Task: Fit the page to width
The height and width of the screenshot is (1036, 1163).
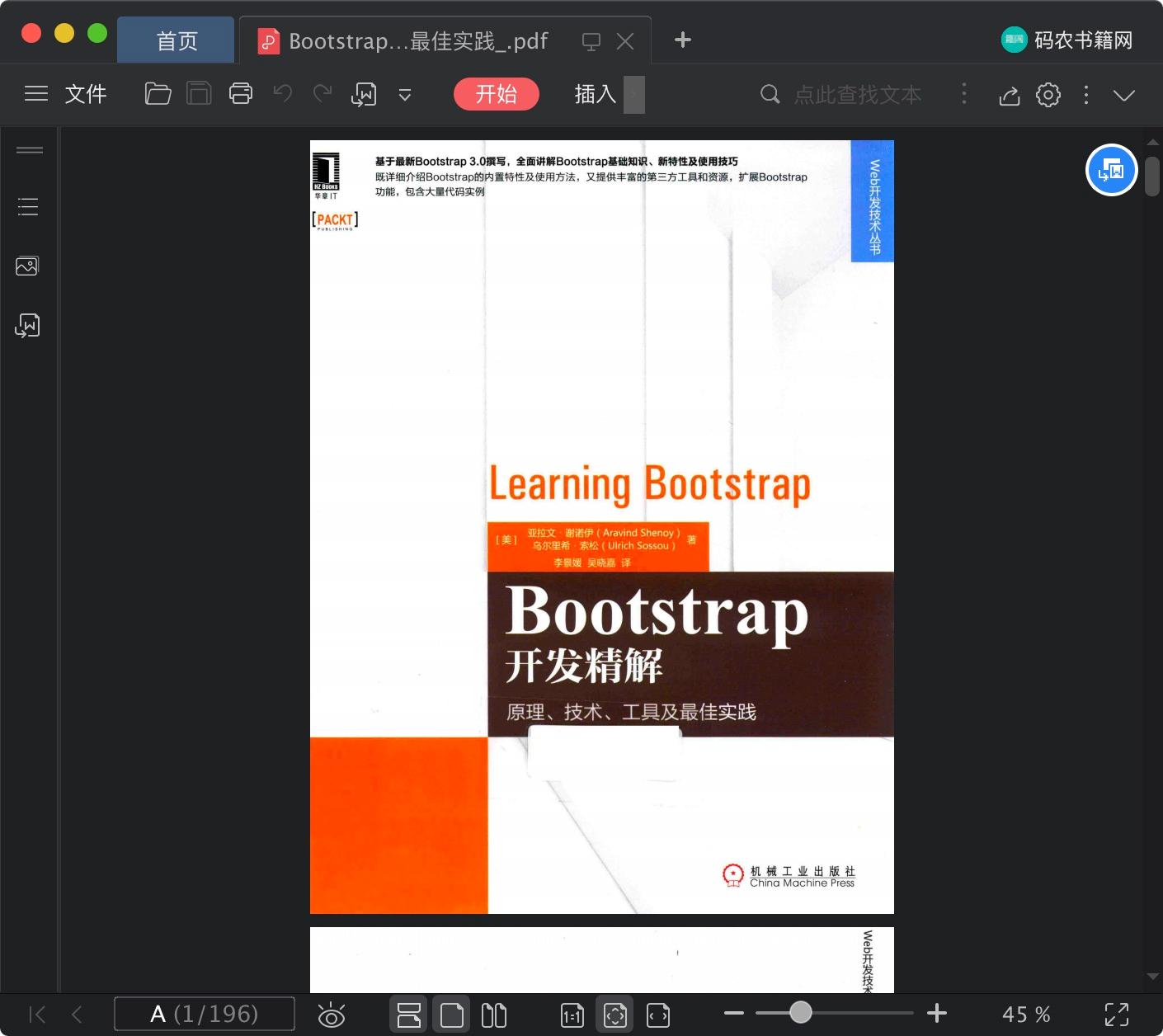Action: pos(658,1015)
